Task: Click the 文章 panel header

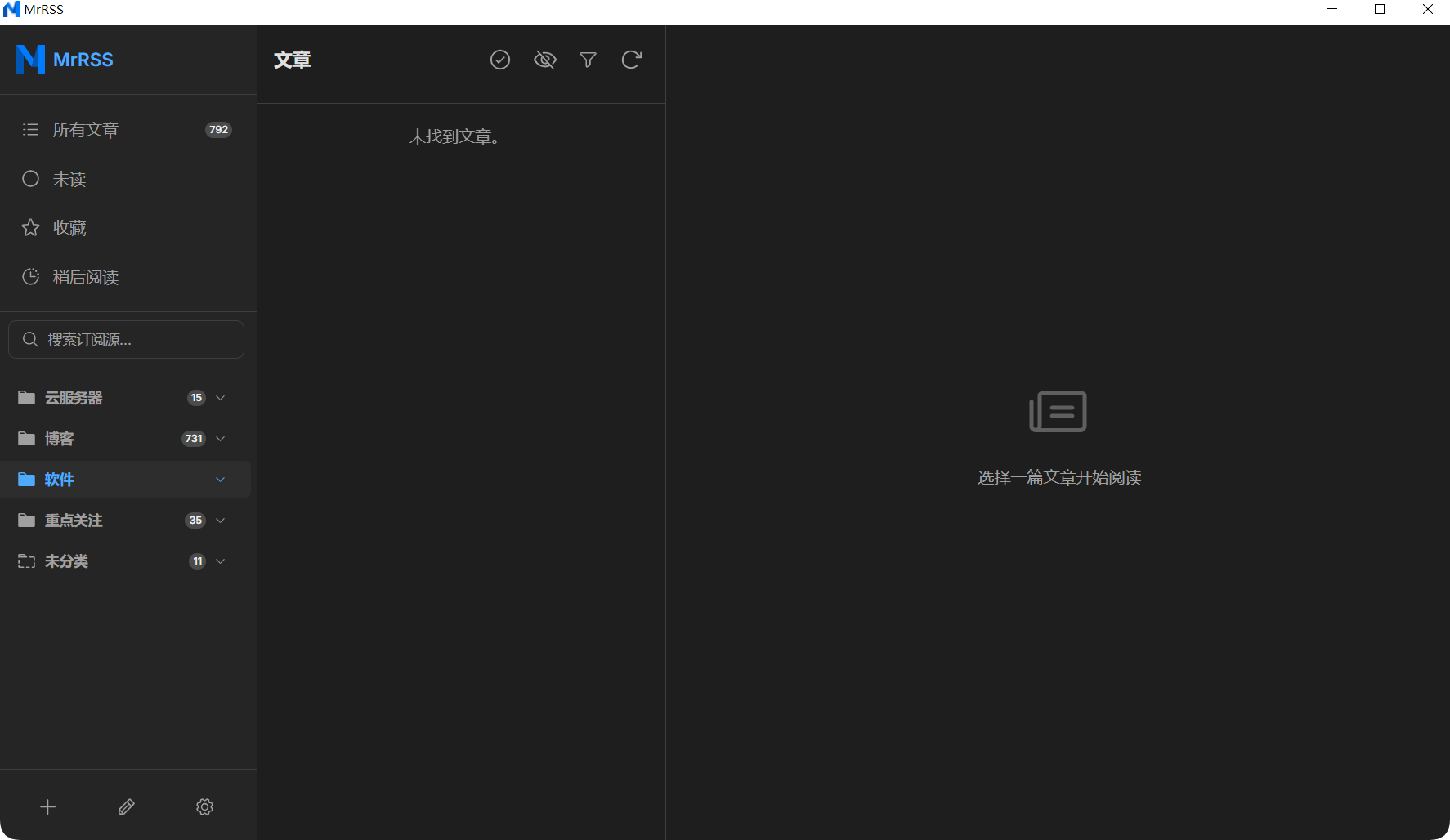Action: 292,60
